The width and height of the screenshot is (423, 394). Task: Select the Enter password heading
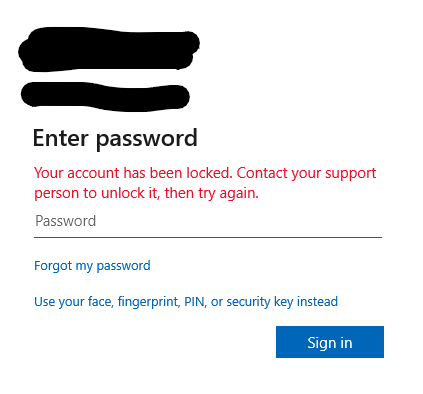115,138
